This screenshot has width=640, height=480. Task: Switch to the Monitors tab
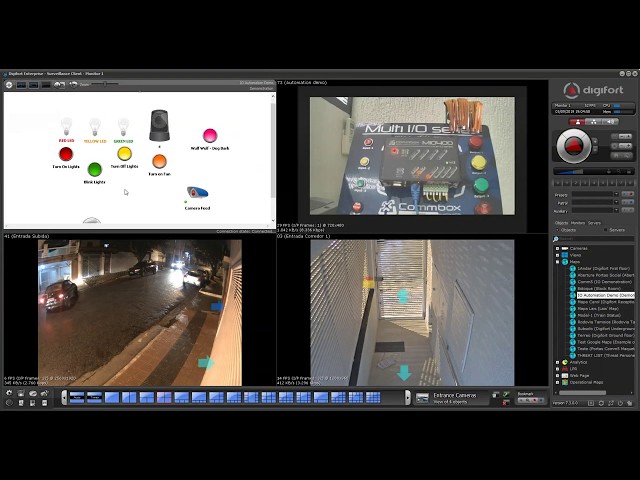(x=578, y=223)
